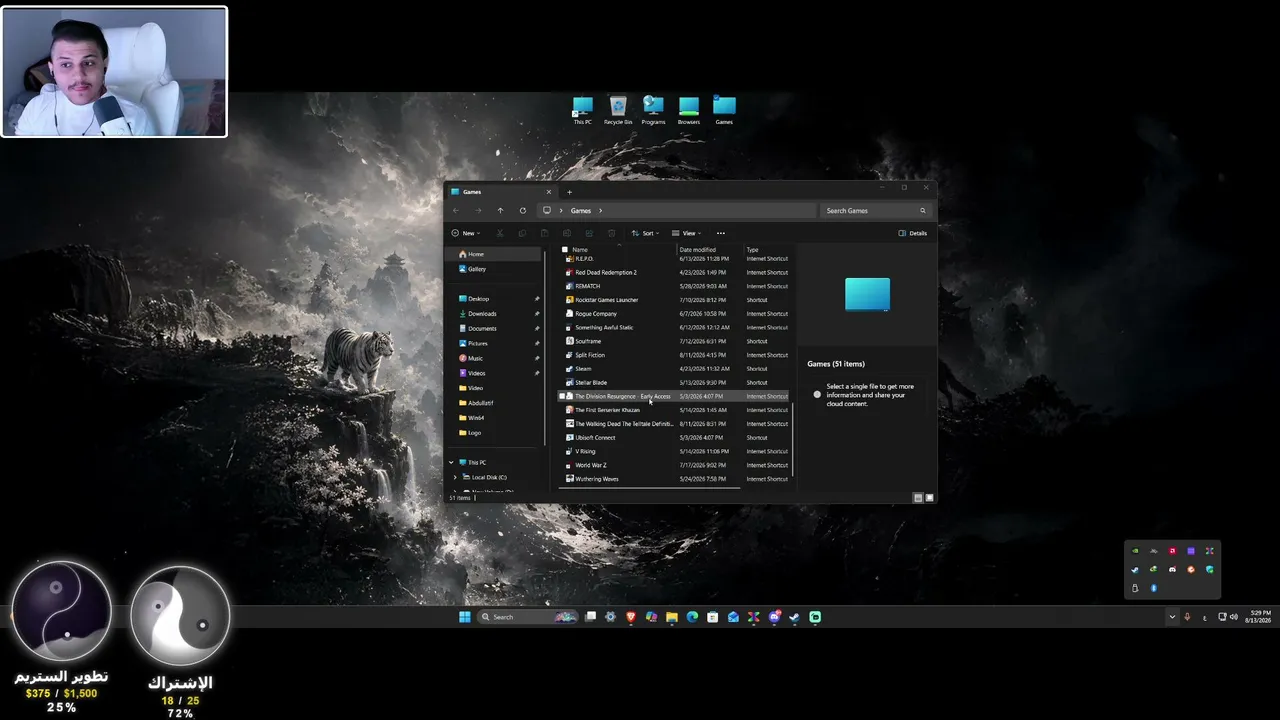Open Settings gear on the taskbar
The image size is (1280, 720).
pos(610,617)
